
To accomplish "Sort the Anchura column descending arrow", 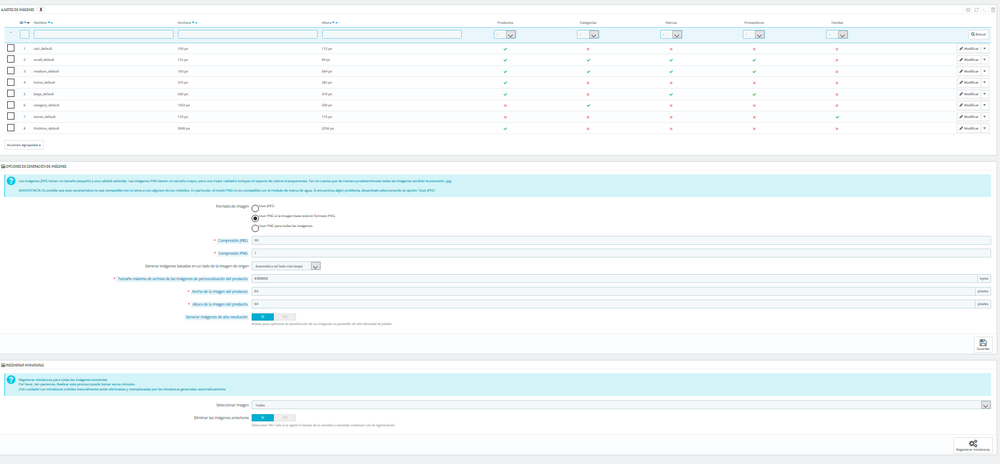I will point(193,22).
